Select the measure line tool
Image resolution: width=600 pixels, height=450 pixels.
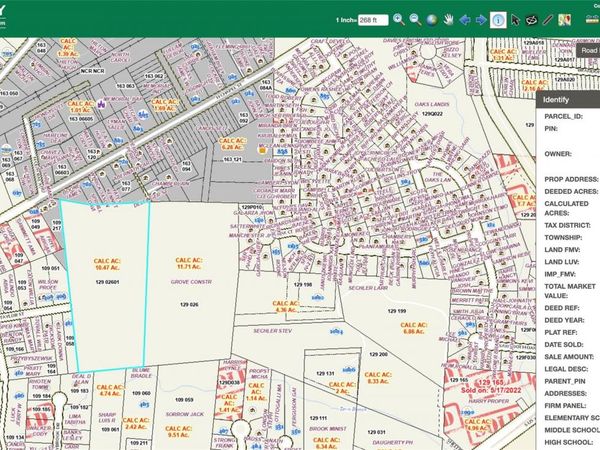pos(548,19)
